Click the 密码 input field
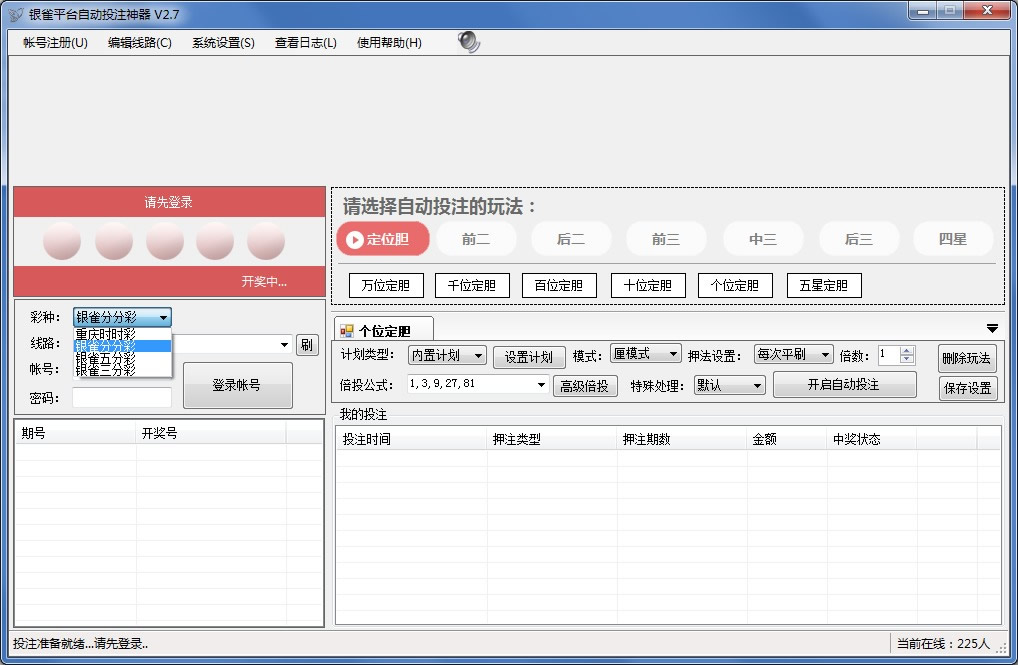Screen dimensions: 1018x665 coord(122,397)
